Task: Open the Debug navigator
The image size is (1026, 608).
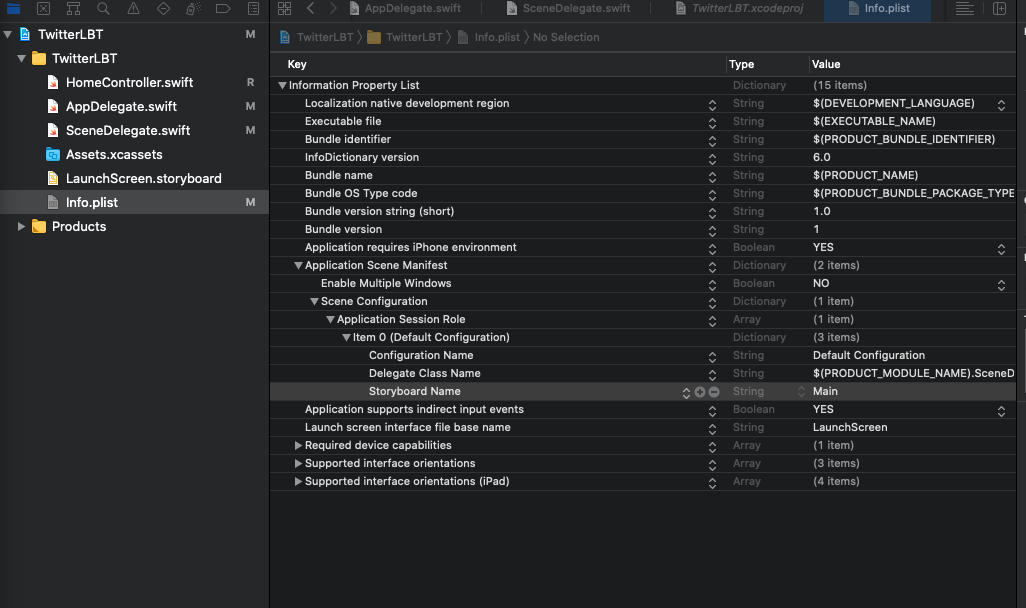Action: pyautogui.click(x=193, y=9)
